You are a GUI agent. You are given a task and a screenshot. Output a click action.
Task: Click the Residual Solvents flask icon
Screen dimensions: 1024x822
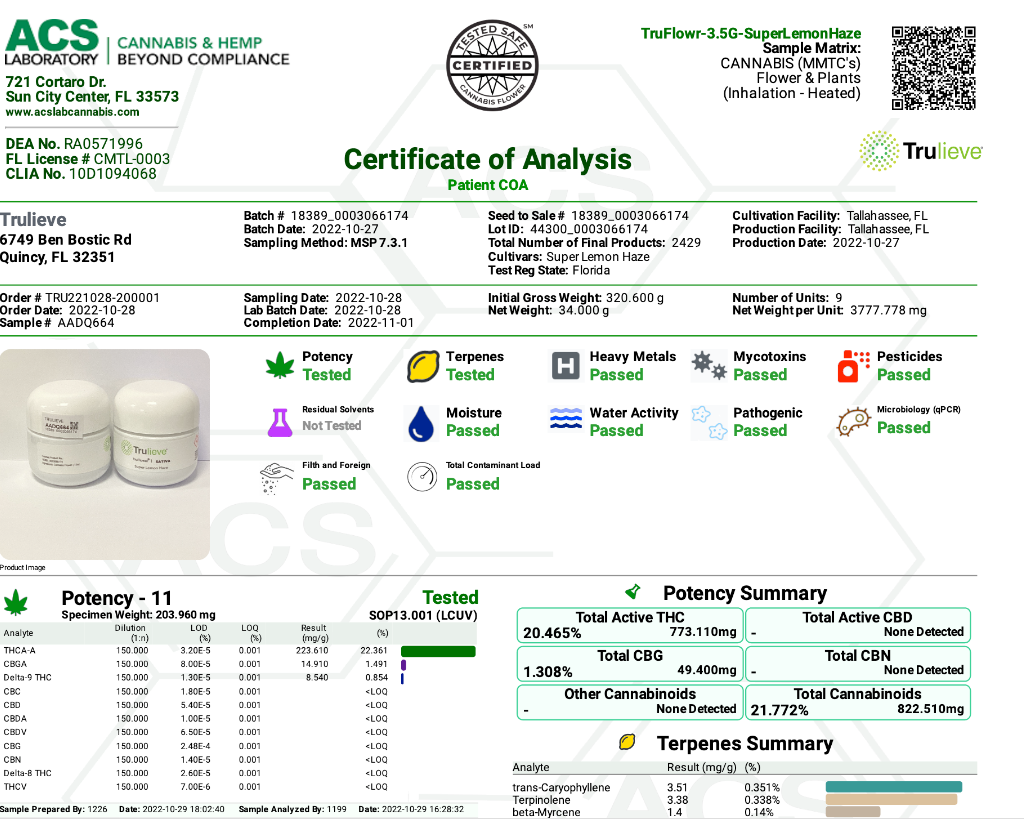click(280, 422)
